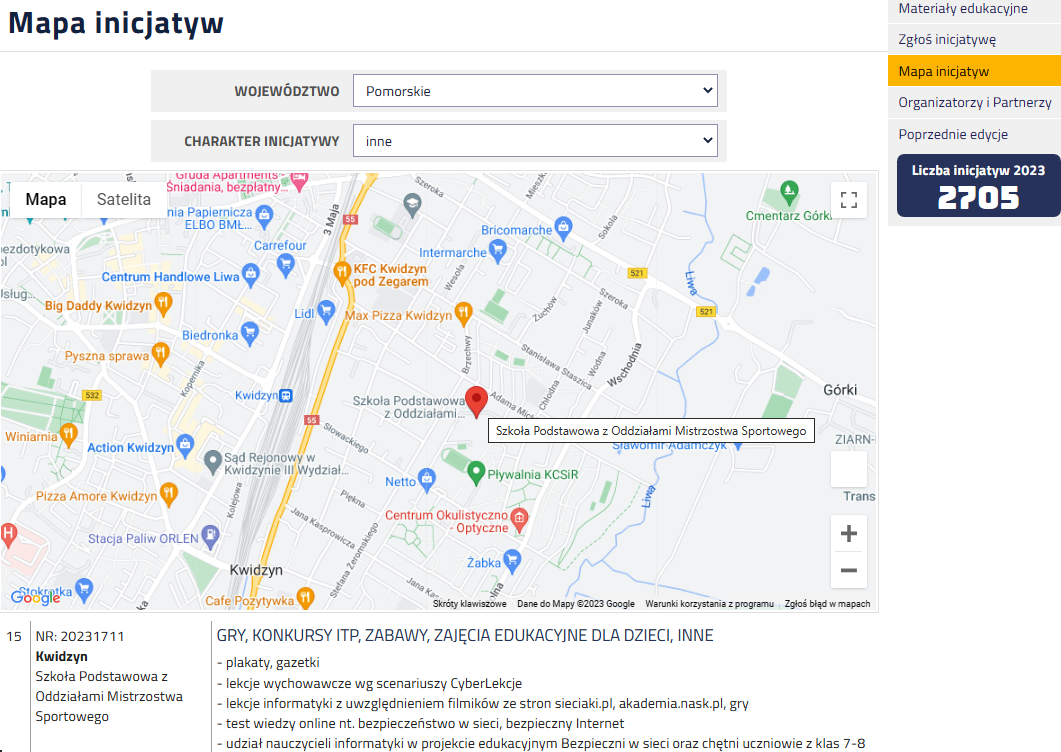Viewport: 1061px width, 752px height.
Task: Click the Centrum Handlowe Liwa pin
Action: (251, 275)
